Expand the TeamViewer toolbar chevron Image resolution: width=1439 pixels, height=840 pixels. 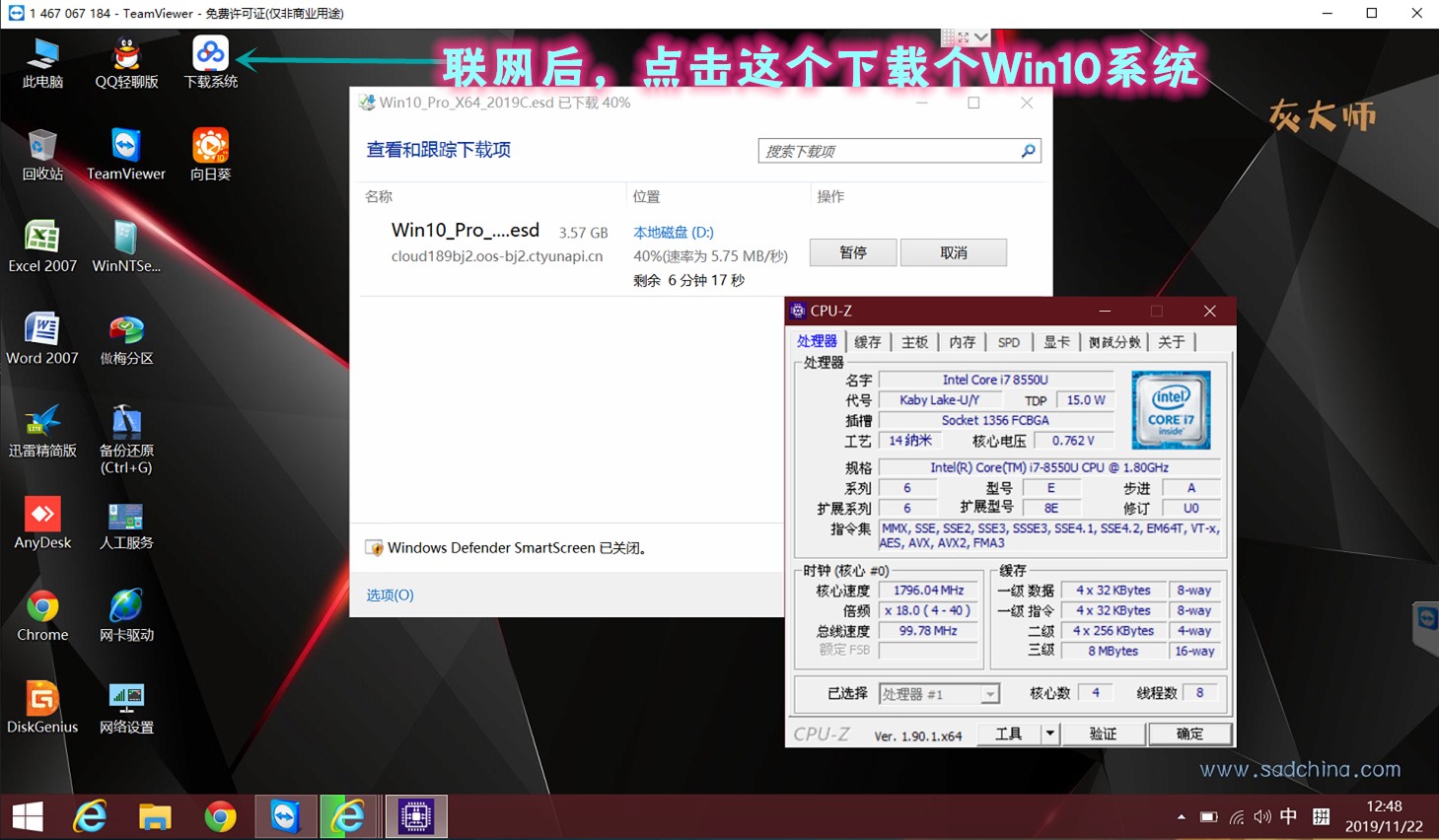point(980,37)
